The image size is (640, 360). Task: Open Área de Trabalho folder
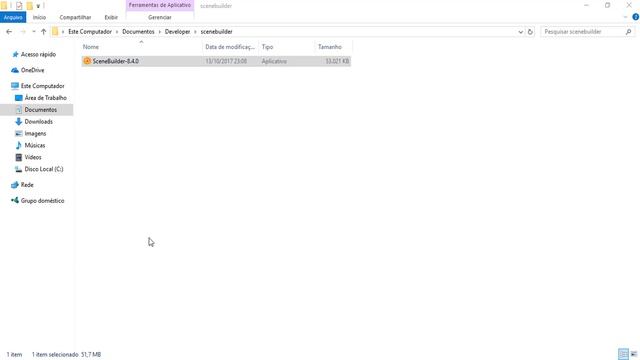coord(45,98)
